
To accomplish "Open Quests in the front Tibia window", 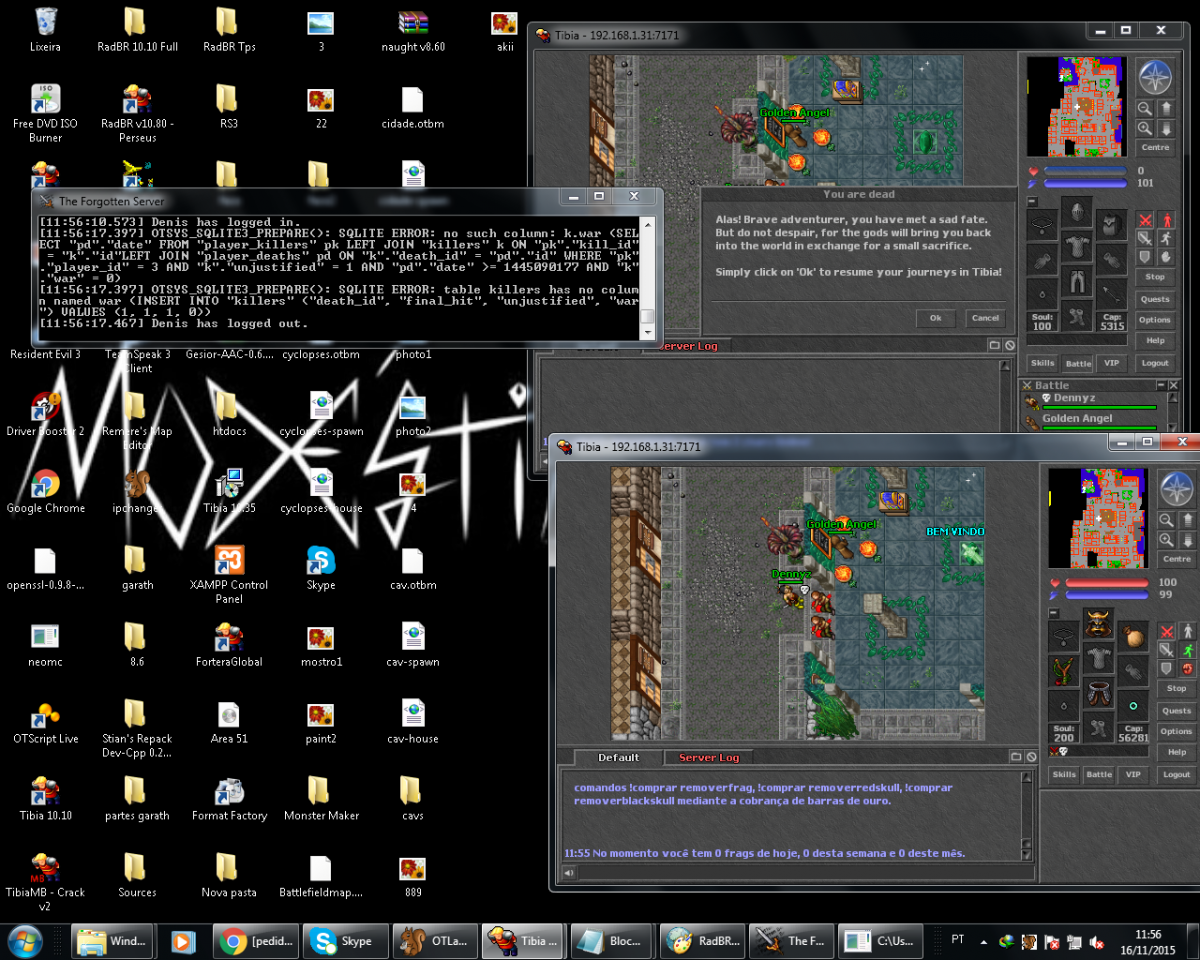I will pos(1177,711).
